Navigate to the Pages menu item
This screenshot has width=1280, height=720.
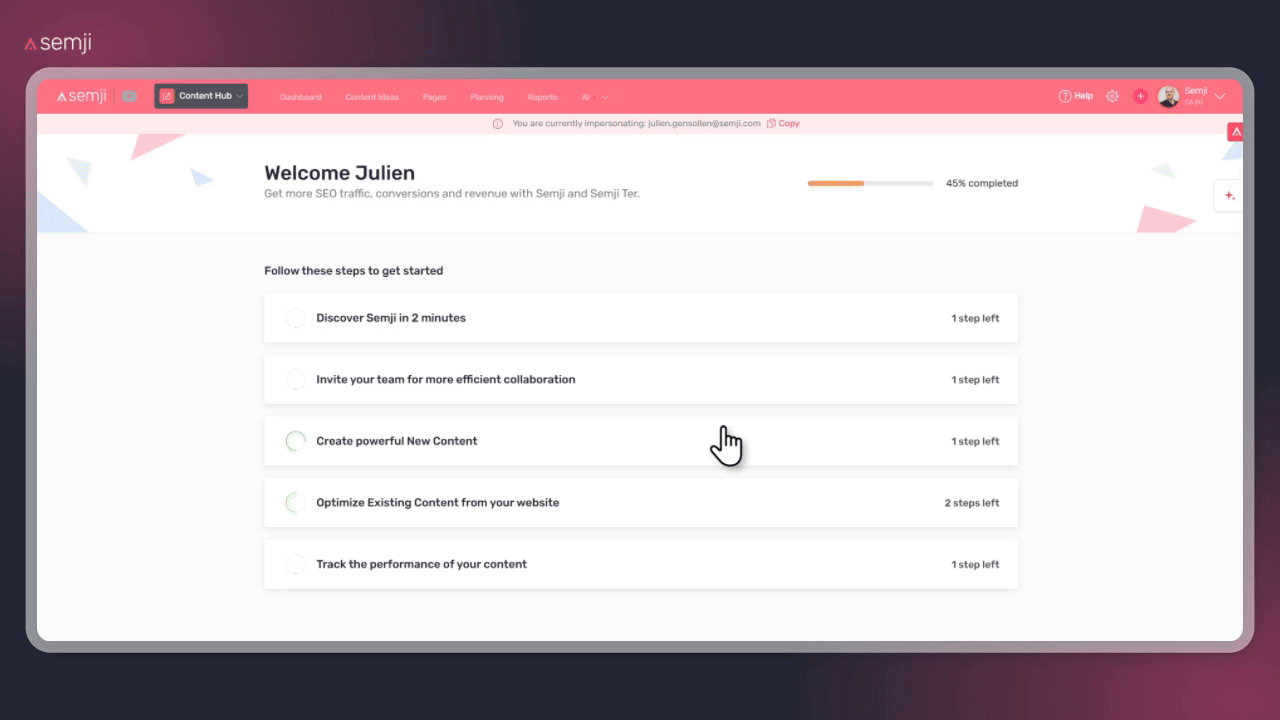434,97
